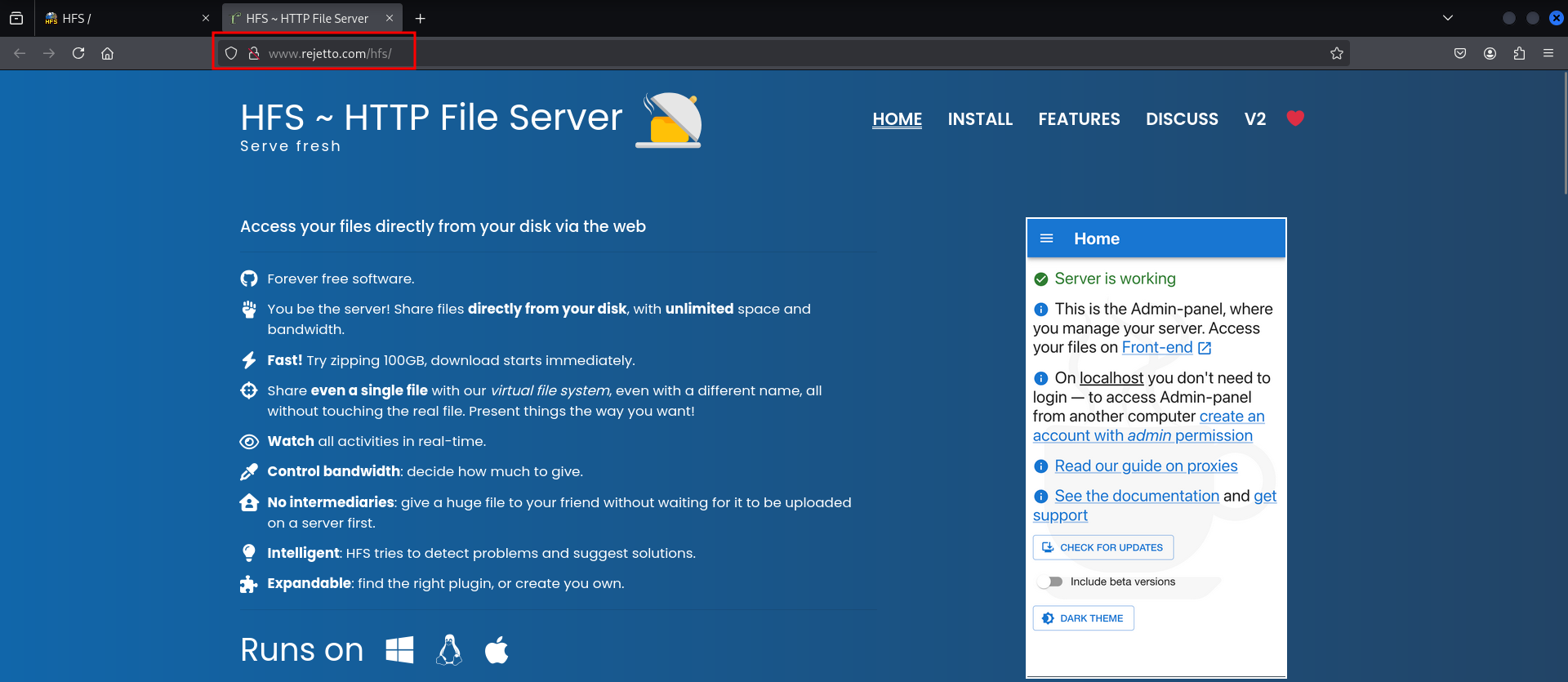1568x682 pixels.
Task: Expand the list all tabs chevron
Action: tap(1448, 18)
